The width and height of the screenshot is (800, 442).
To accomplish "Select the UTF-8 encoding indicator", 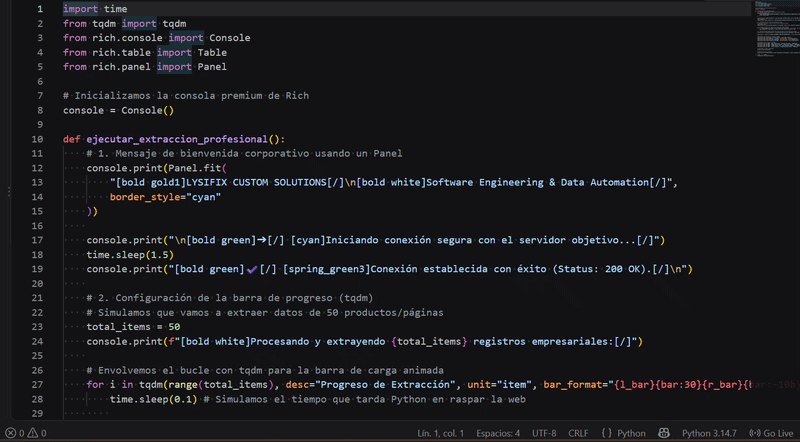I will click(x=544, y=433).
